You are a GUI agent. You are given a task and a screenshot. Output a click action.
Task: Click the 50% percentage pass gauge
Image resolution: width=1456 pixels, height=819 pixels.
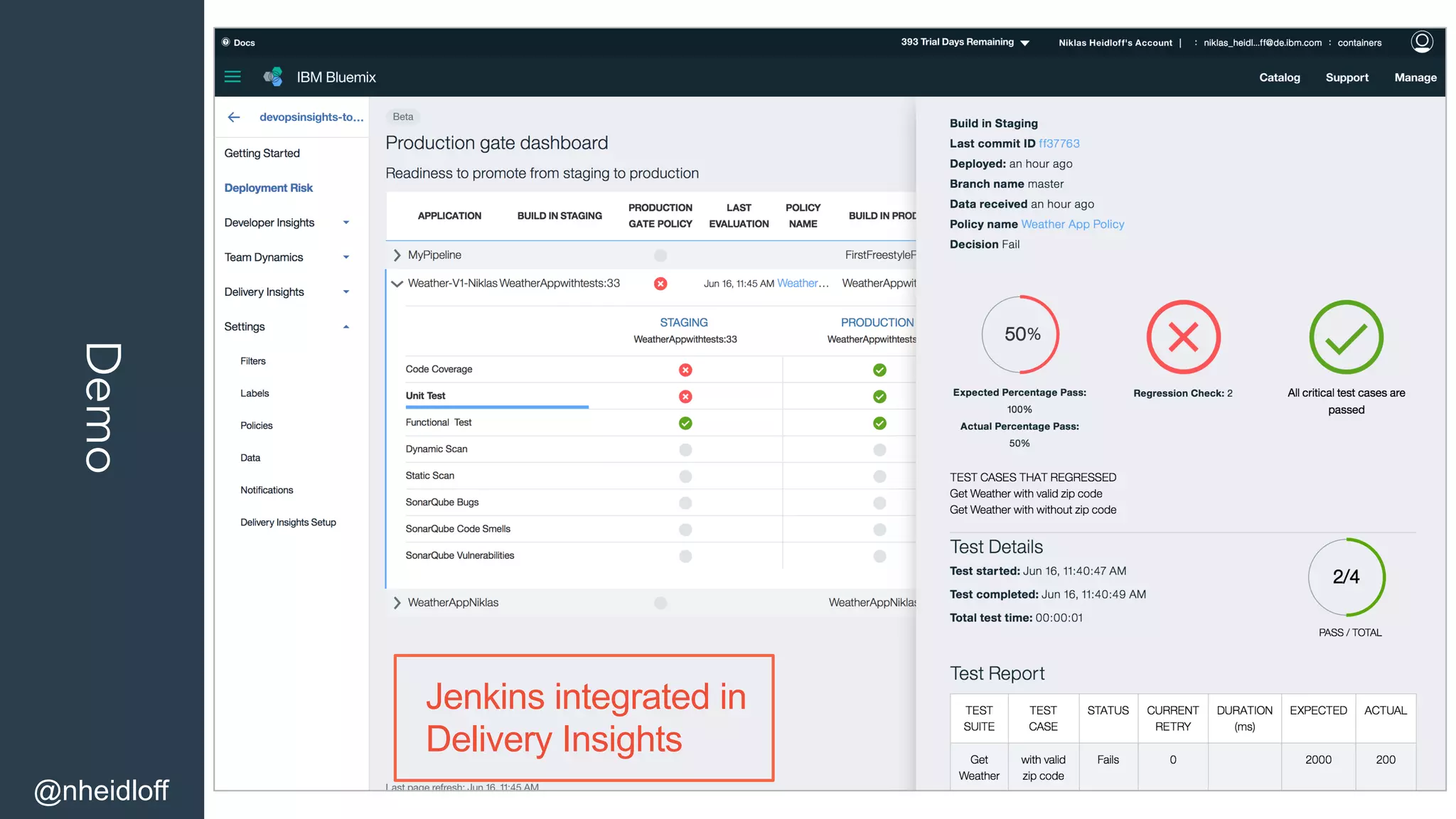[1022, 334]
